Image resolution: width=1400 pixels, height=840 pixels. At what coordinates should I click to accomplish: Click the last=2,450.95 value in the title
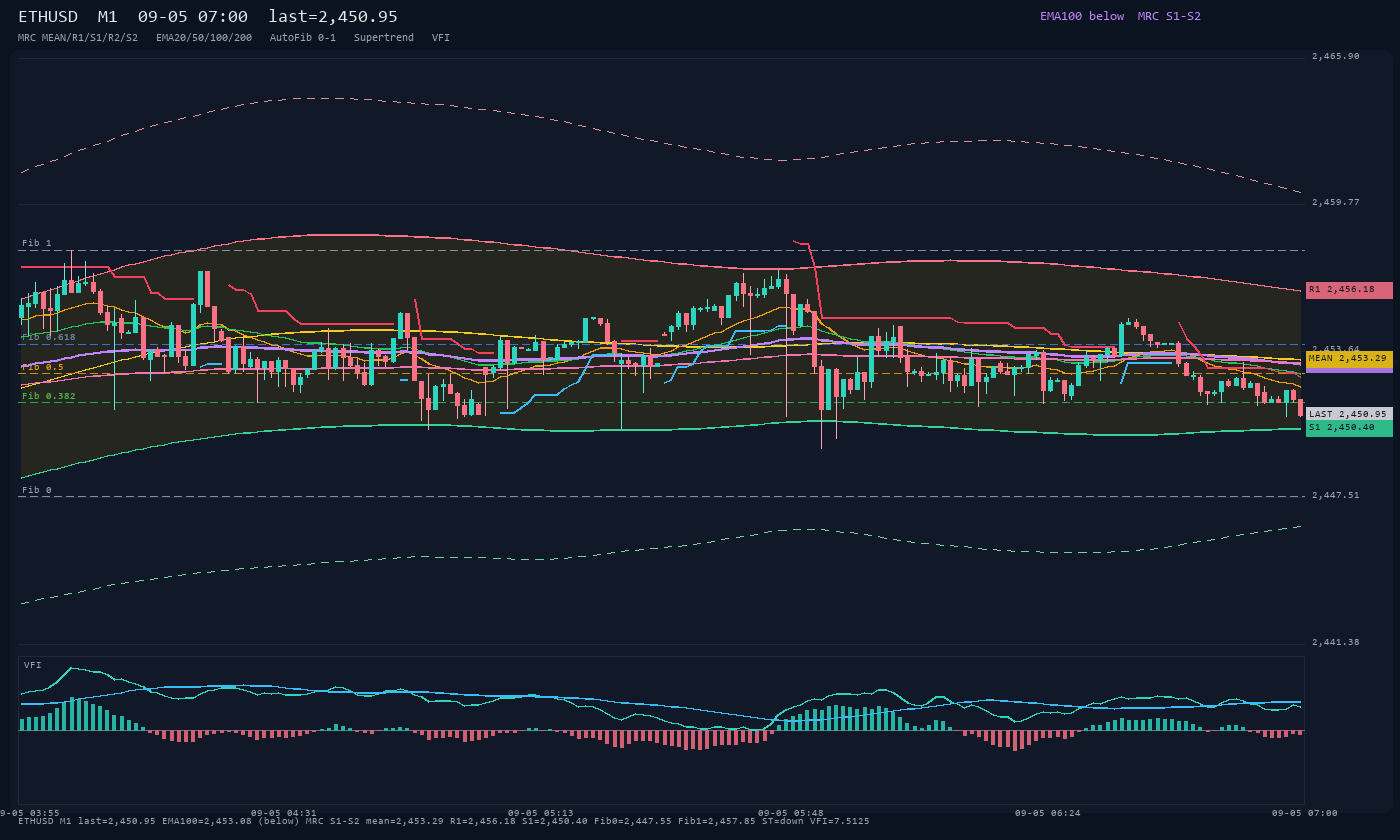coord(333,17)
